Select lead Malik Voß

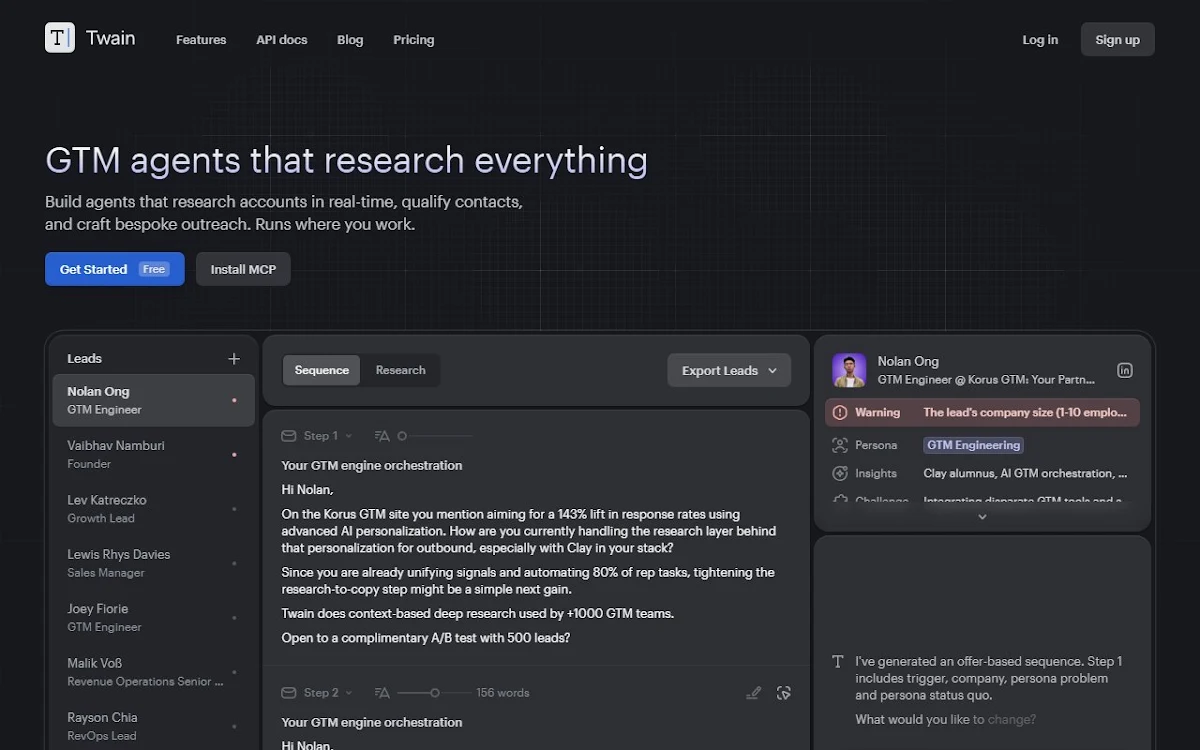point(154,672)
